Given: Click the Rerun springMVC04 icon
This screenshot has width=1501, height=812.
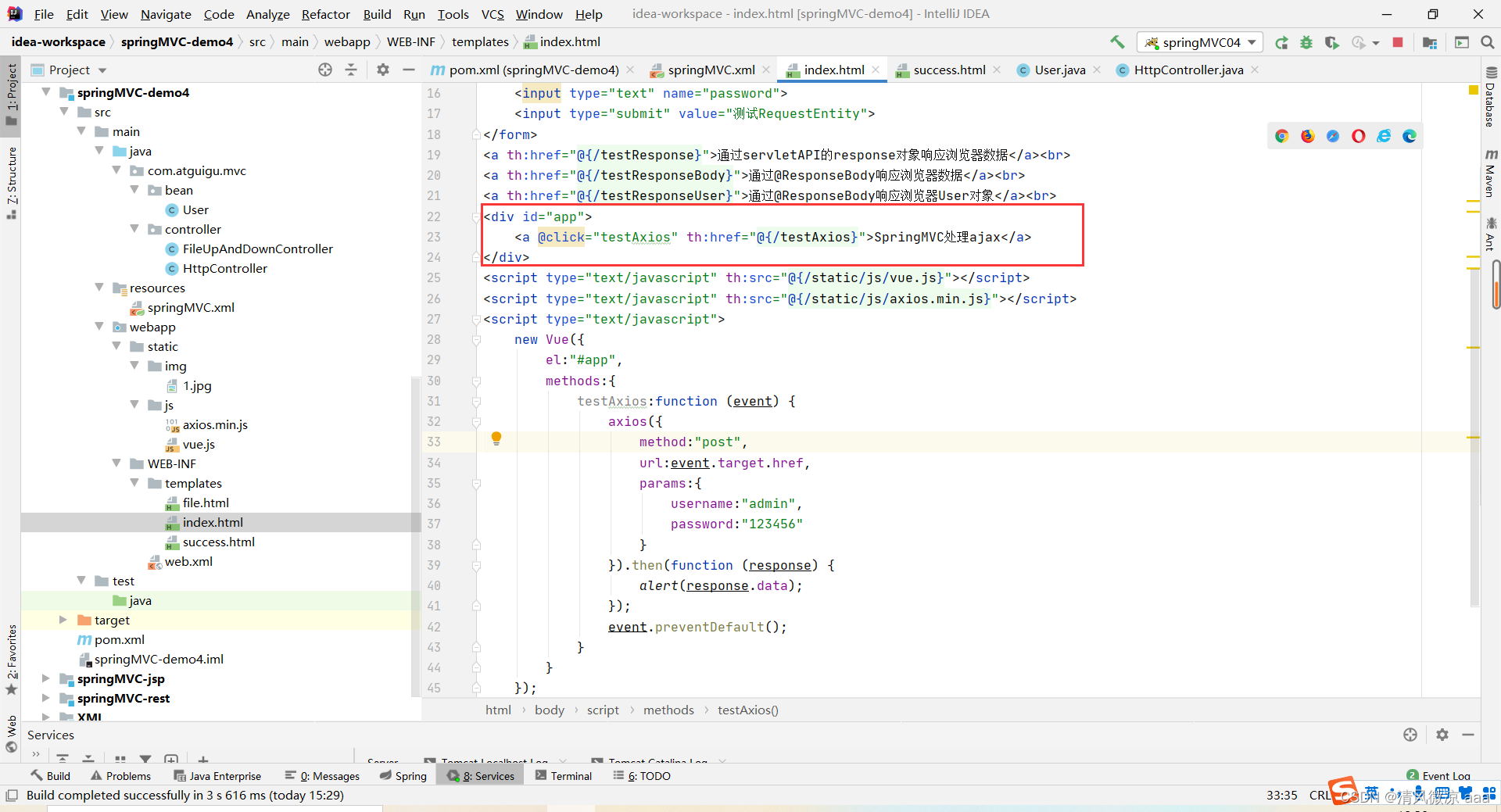Looking at the screenshot, I should (1281, 42).
